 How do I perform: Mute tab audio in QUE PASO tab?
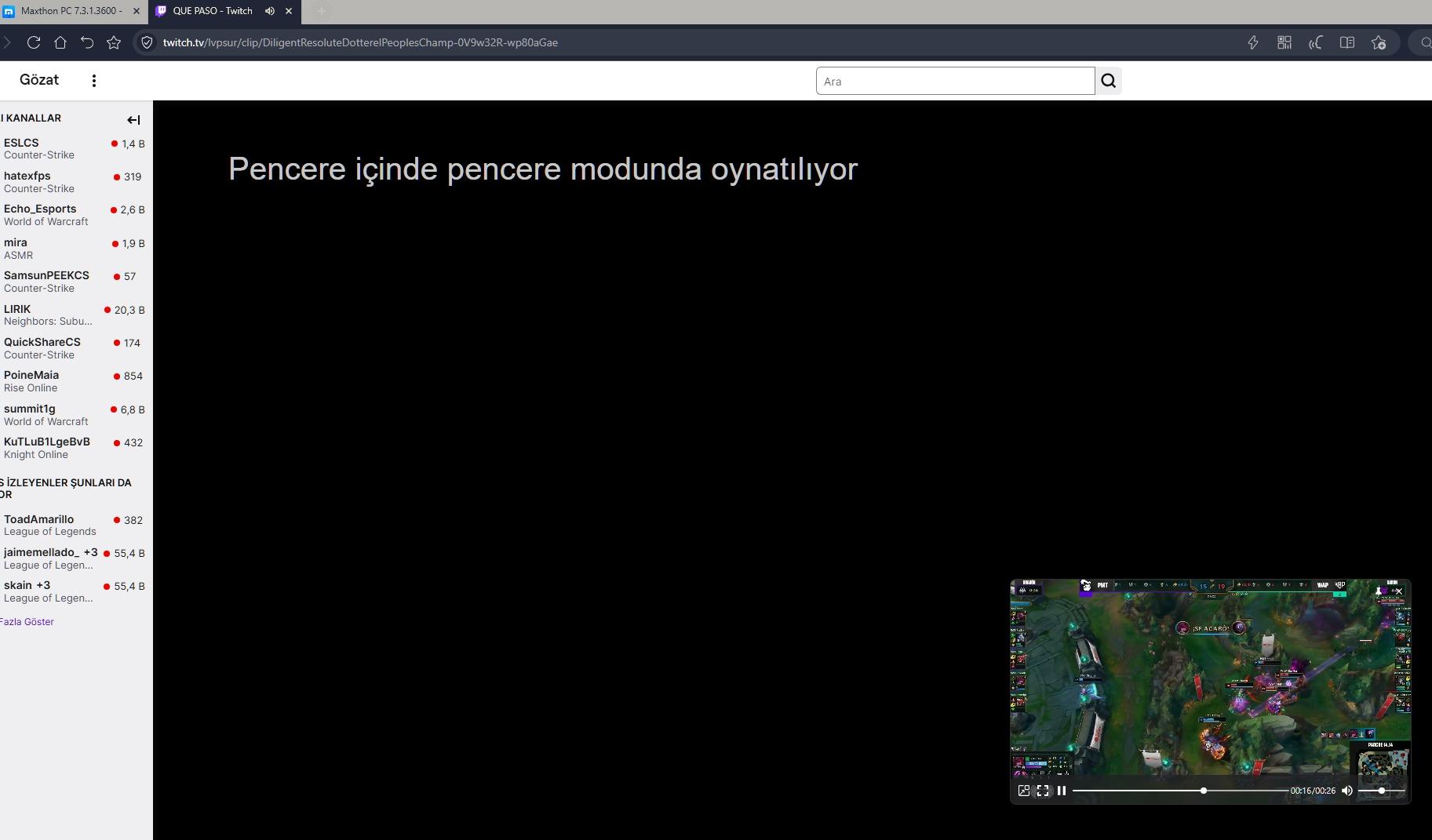coord(269,11)
